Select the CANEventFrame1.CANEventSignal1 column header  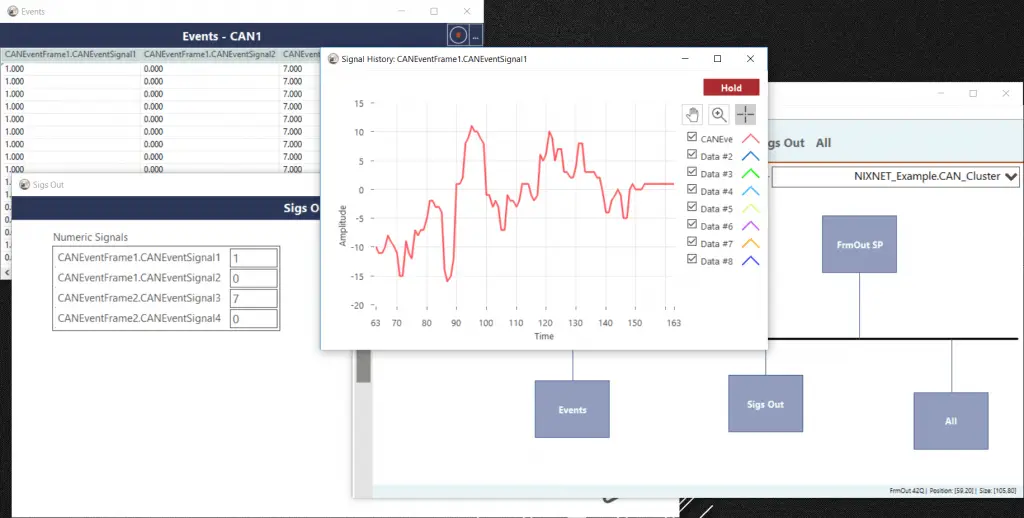(x=70, y=54)
